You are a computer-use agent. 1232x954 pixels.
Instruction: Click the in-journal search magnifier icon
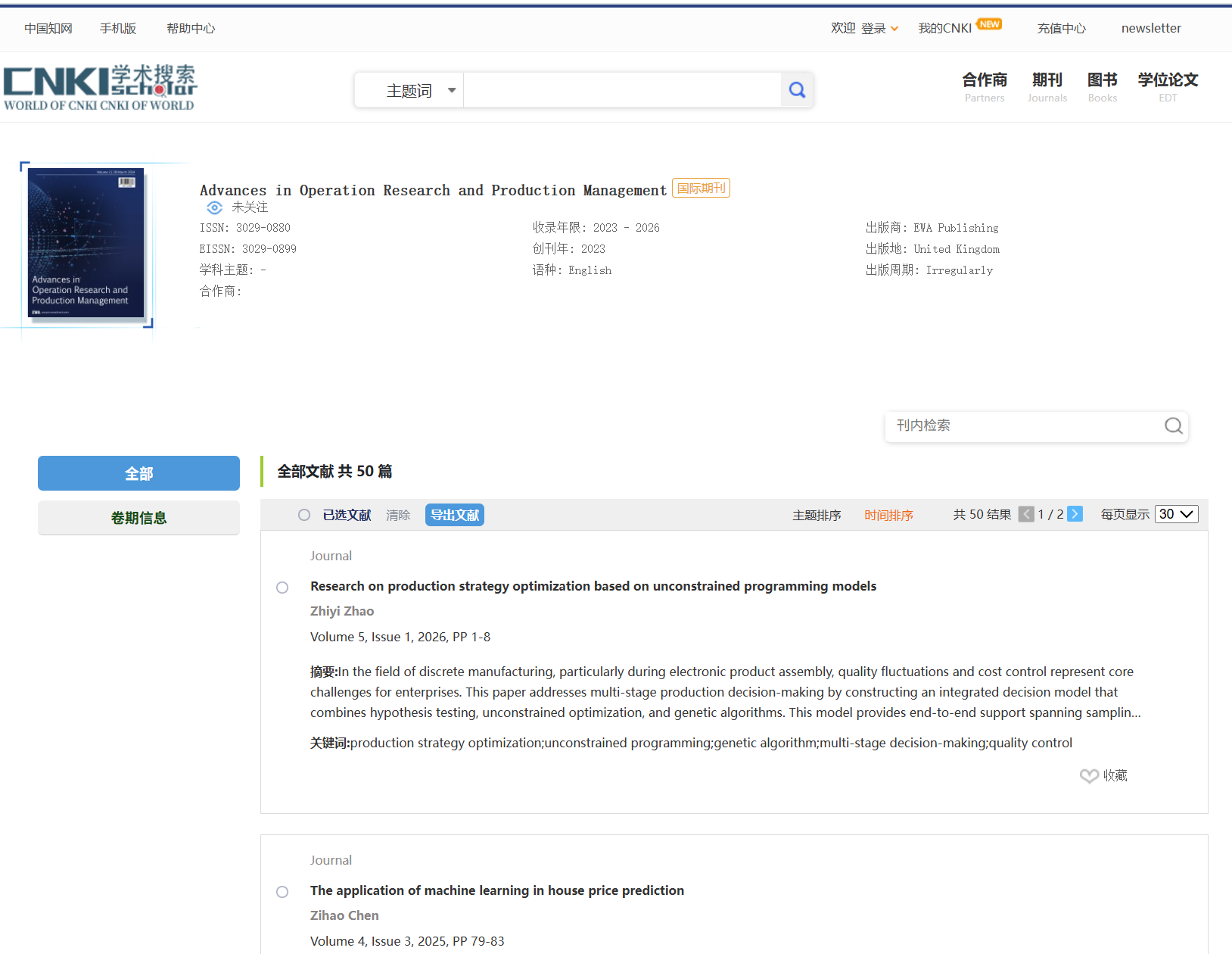click(x=1173, y=426)
